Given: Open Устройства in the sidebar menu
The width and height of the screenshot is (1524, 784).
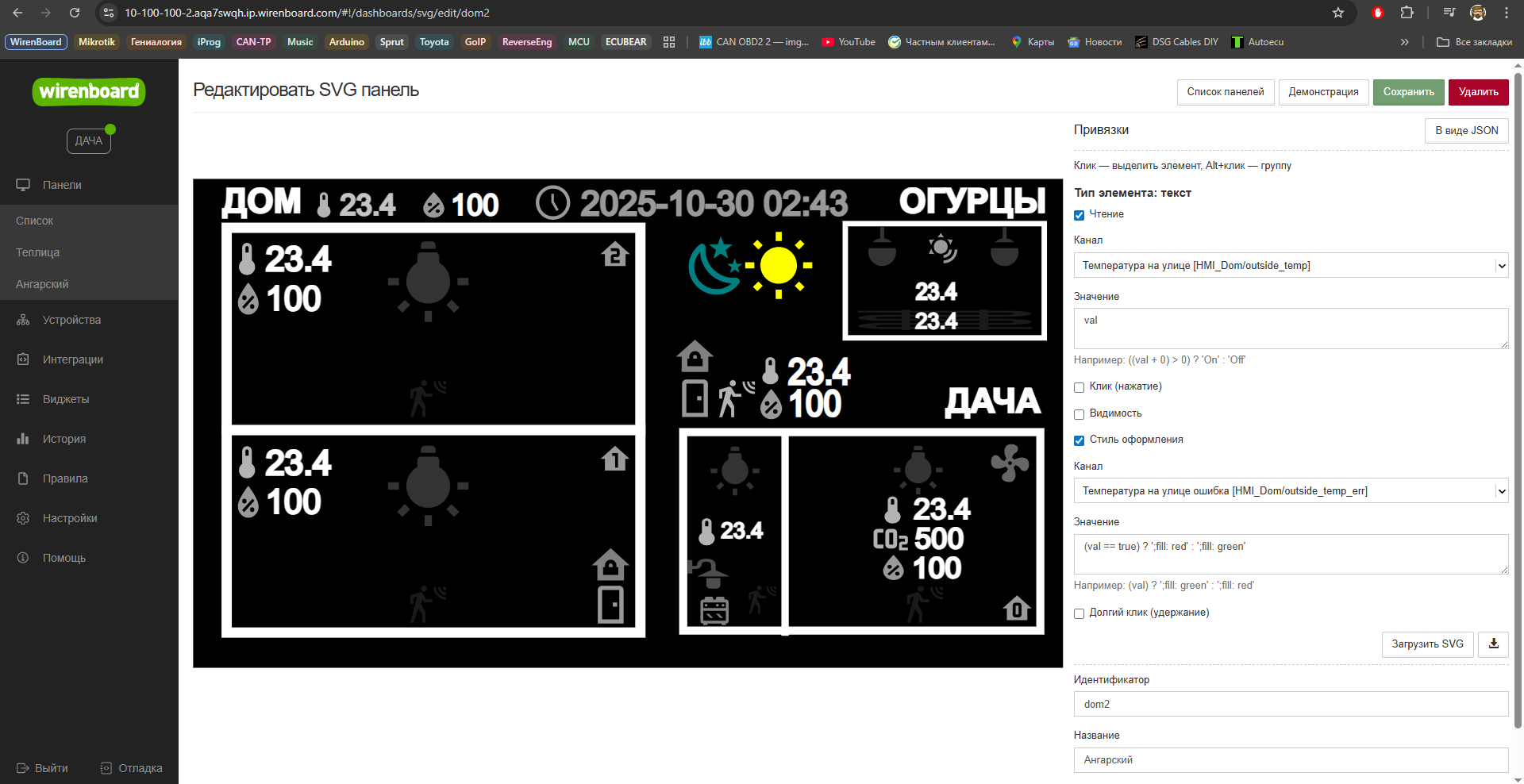Looking at the screenshot, I should (71, 320).
